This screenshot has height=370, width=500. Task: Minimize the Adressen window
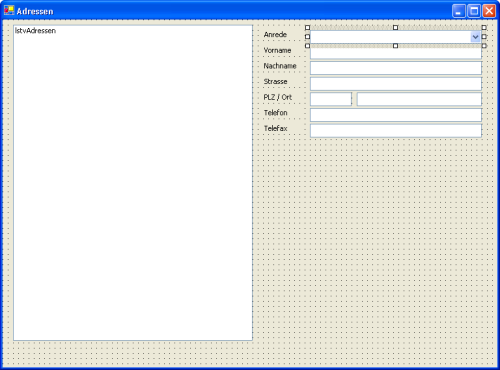459,11
